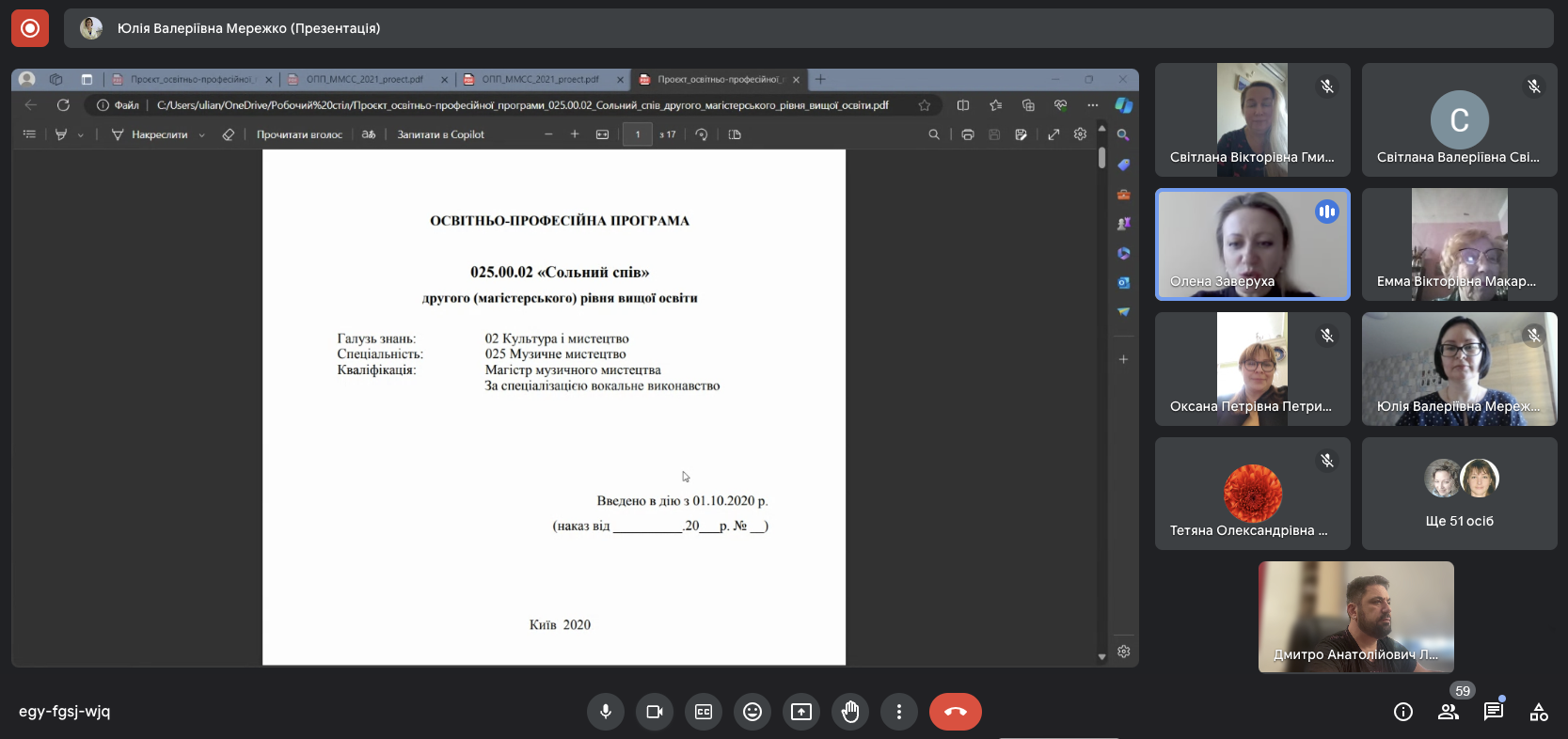The width and height of the screenshot is (1568, 739).
Task: Click the 'Запитати в Copilot' toolbar item
Action: tap(440, 134)
